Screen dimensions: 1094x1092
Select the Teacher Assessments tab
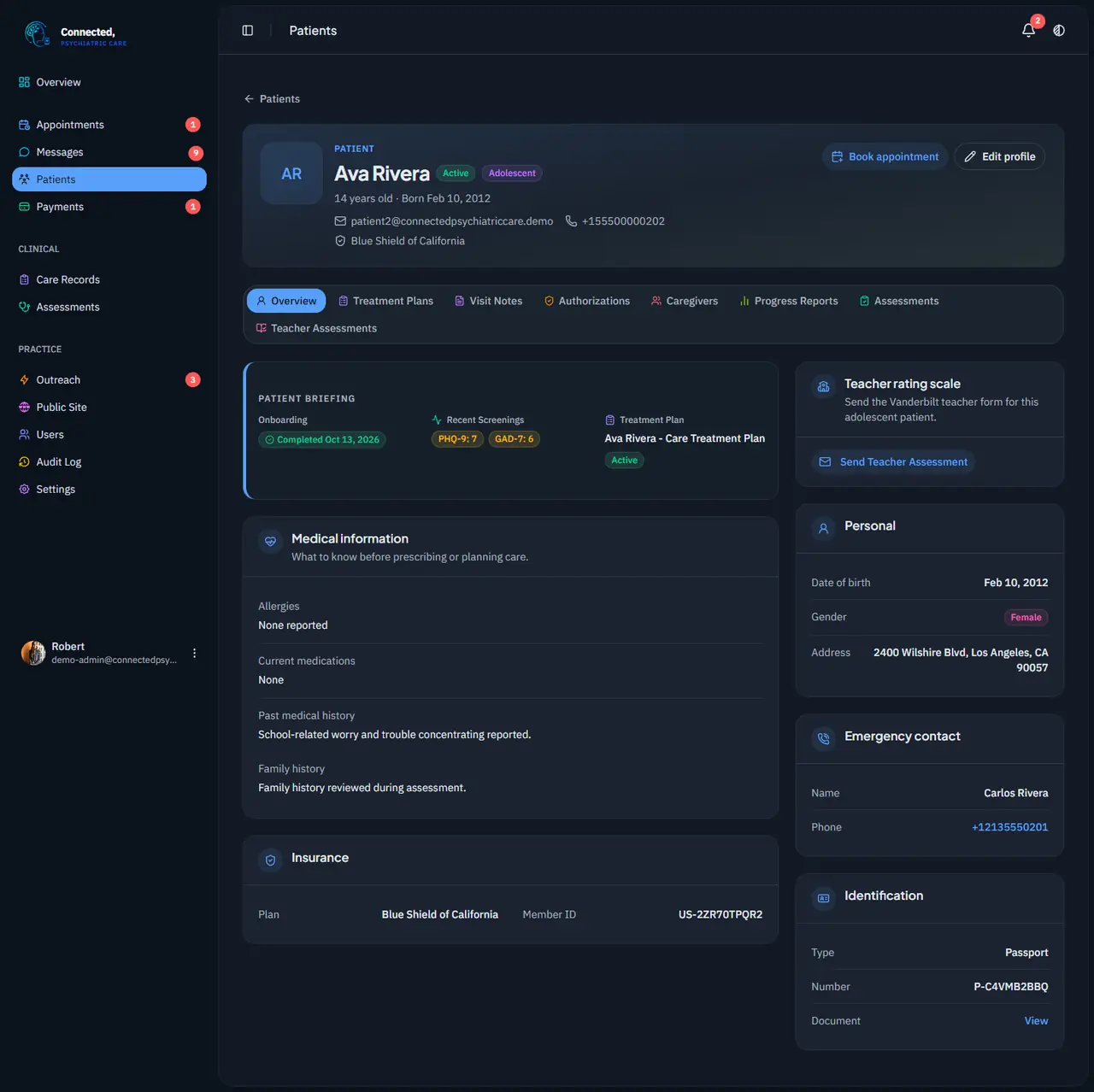[x=316, y=328]
